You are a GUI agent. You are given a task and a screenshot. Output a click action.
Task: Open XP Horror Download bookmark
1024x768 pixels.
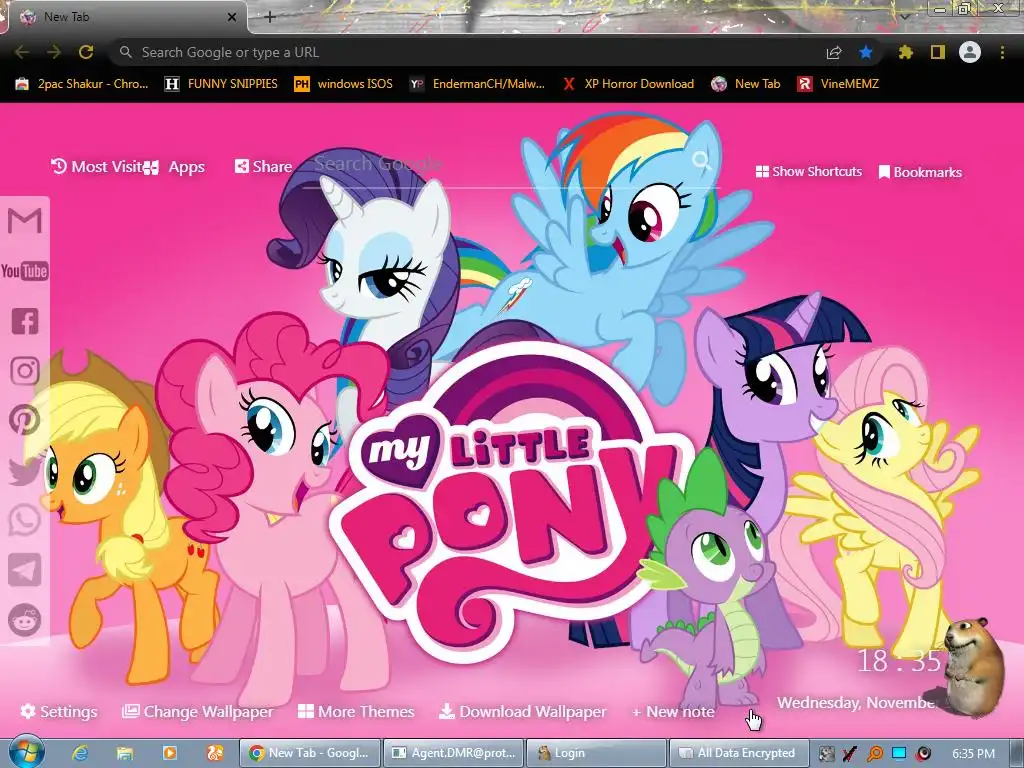click(x=628, y=84)
